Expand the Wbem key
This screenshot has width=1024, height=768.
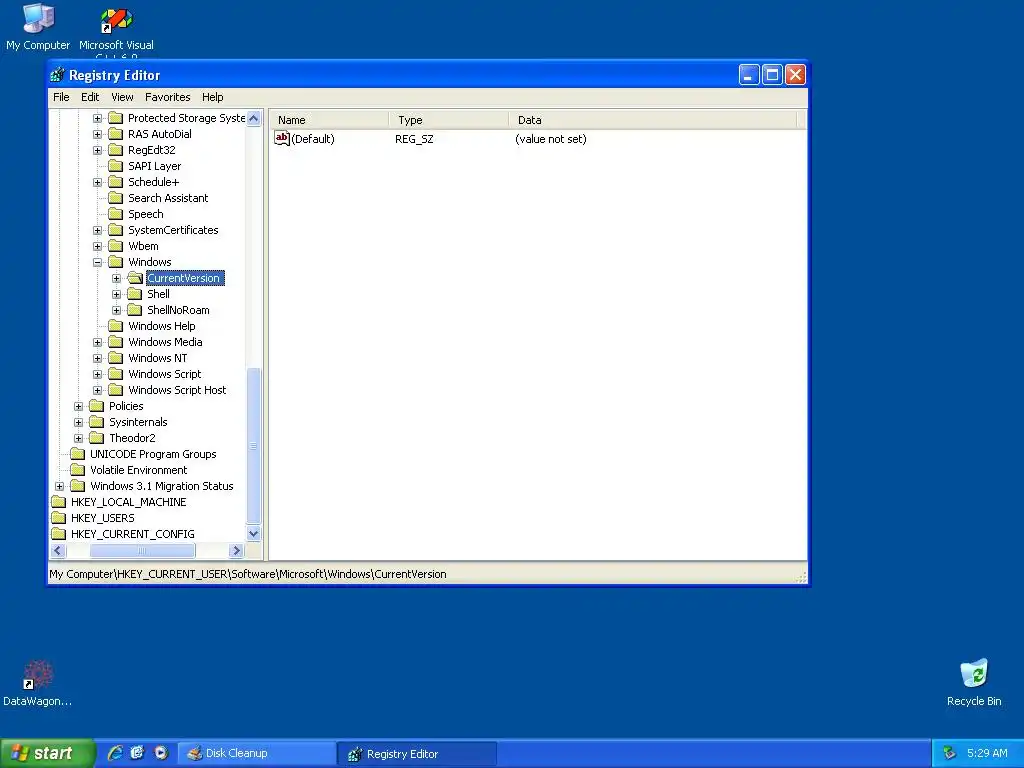[97, 246]
